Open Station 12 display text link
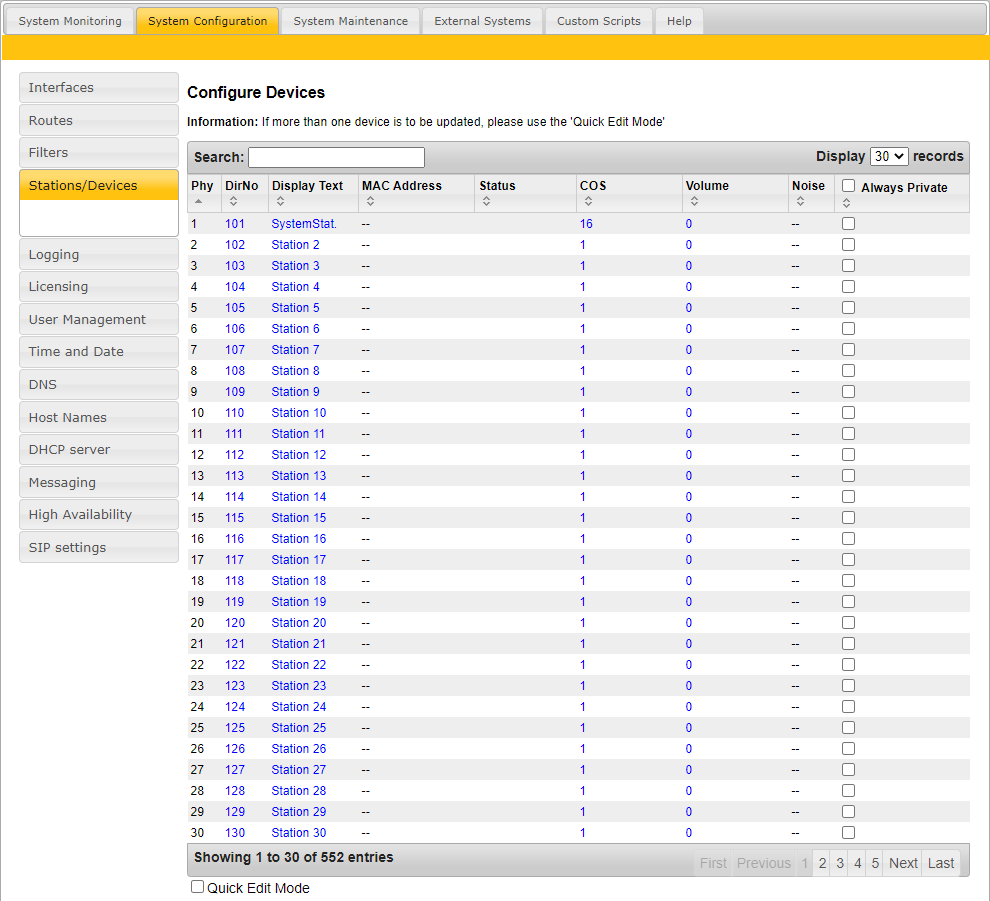The height and width of the screenshot is (901, 990). coord(298,455)
